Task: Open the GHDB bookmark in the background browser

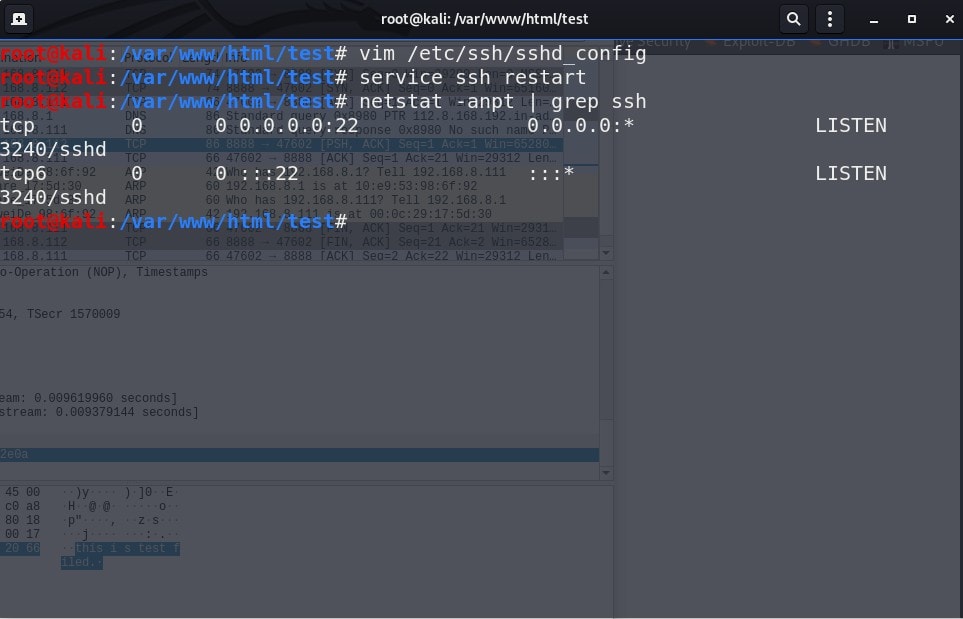Action: (841, 43)
